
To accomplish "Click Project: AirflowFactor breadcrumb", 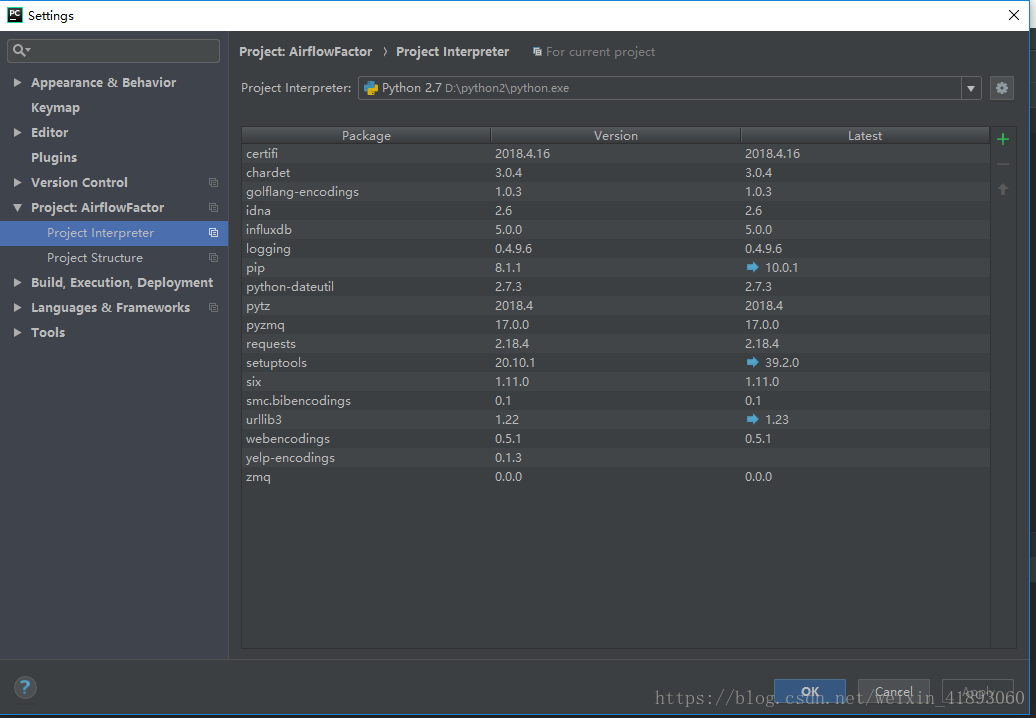I will (305, 52).
